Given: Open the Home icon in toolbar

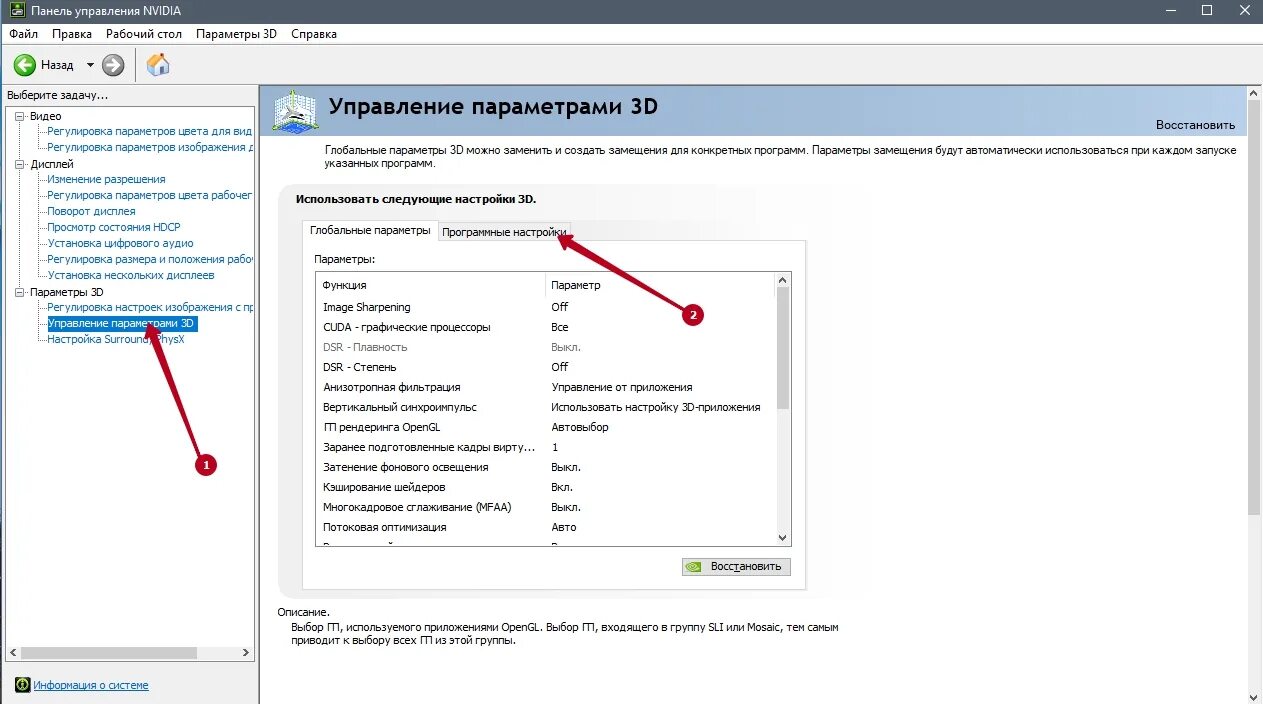Looking at the screenshot, I should [158, 65].
